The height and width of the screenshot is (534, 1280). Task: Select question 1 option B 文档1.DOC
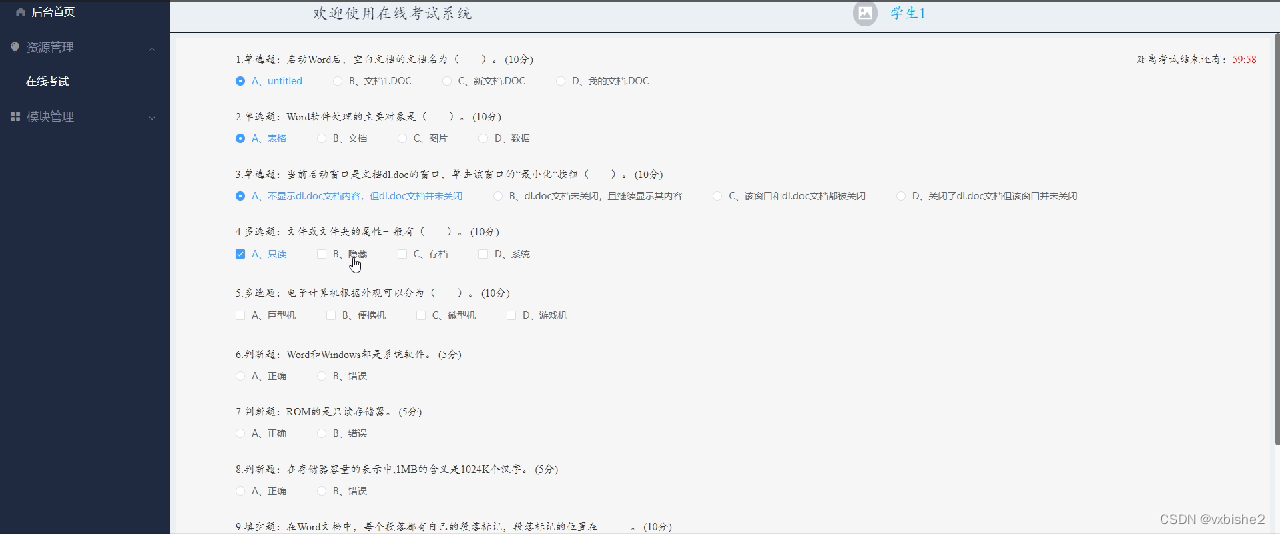click(372, 81)
